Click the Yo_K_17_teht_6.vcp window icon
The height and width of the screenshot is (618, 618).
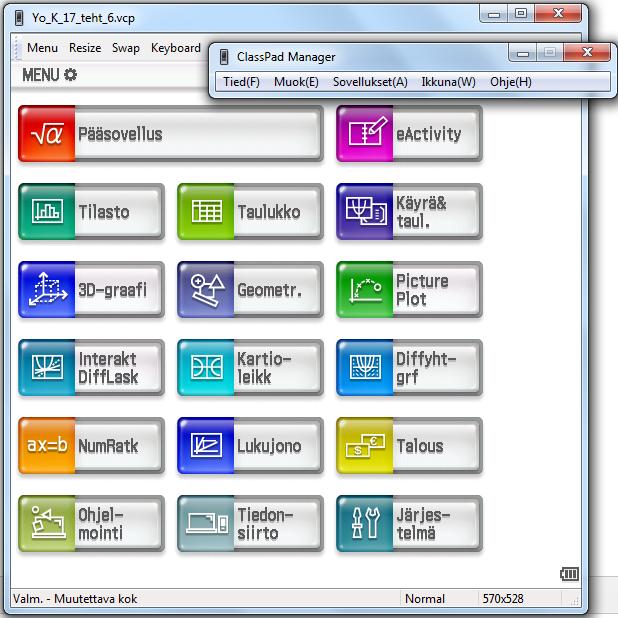(19, 18)
